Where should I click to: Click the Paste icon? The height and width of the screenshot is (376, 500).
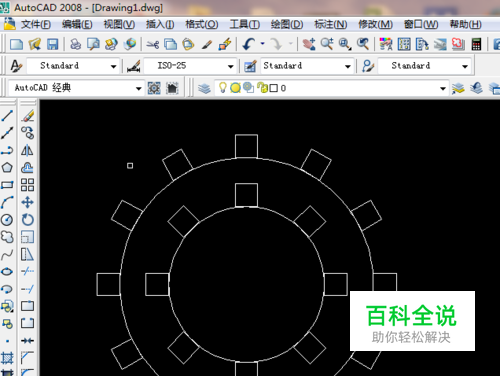188,44
